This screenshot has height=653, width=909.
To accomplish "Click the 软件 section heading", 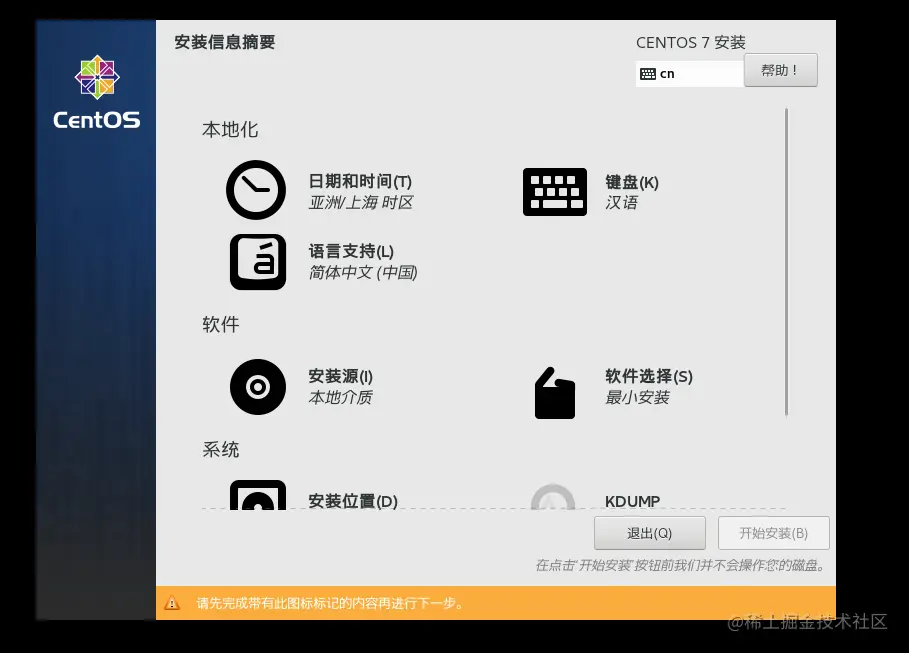I will coord(221,324).
